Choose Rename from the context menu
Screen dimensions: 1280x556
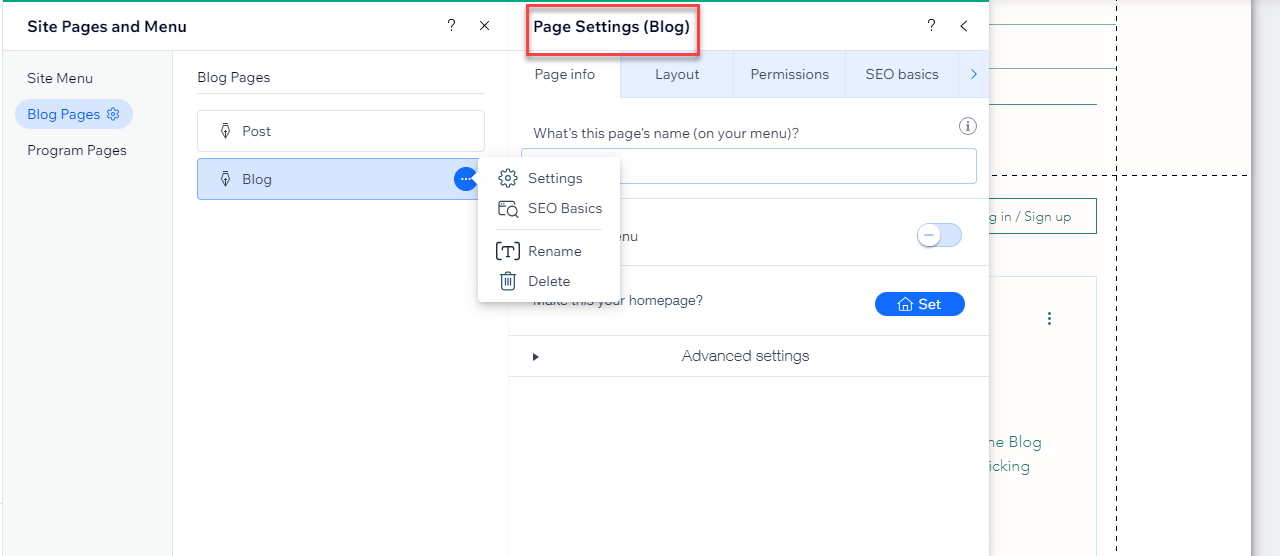[x=549, y=251]
